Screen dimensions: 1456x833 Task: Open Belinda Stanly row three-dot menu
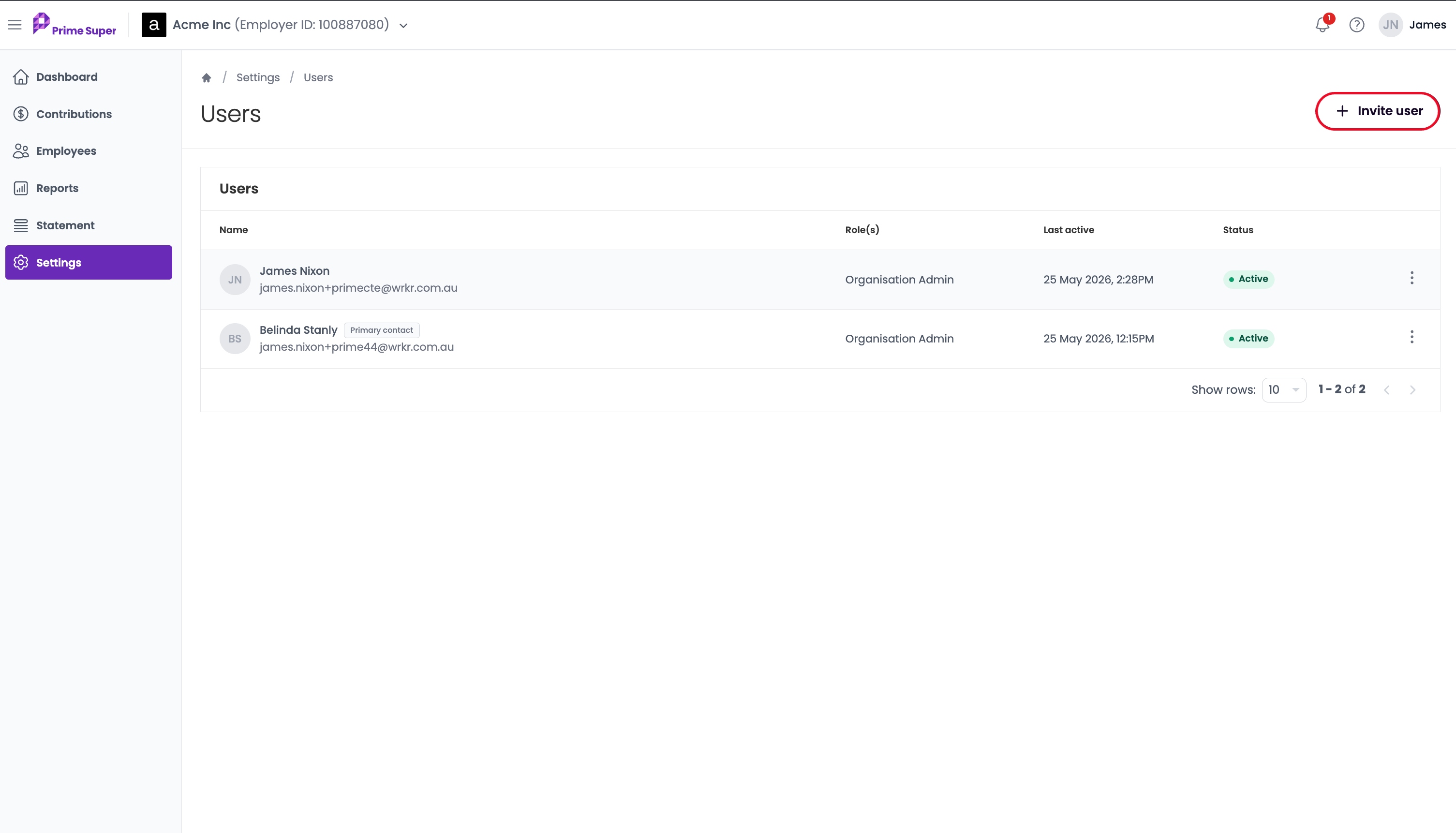click(1411, 337)
